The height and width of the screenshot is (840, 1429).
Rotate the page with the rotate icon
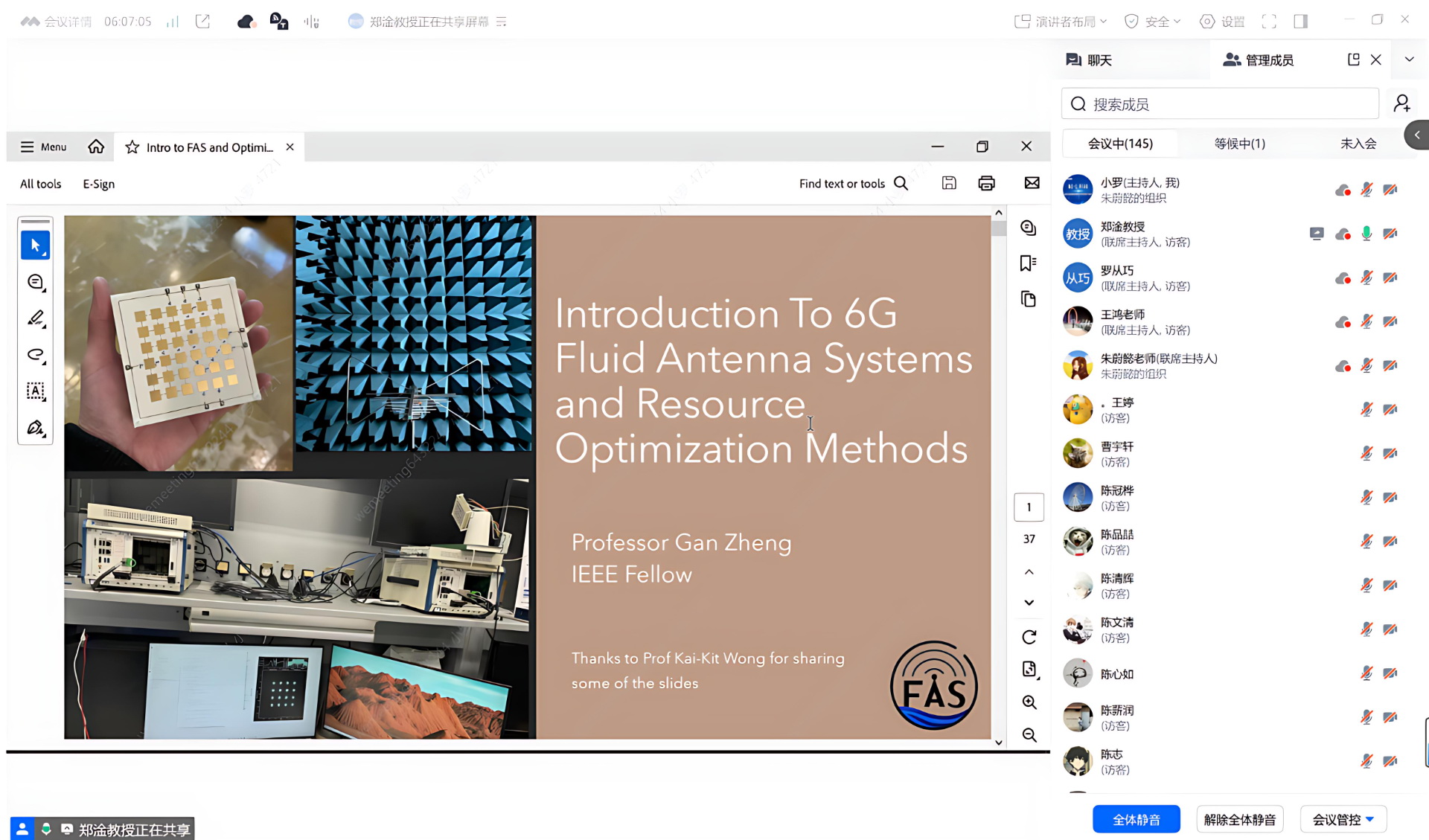point(1029,637)
